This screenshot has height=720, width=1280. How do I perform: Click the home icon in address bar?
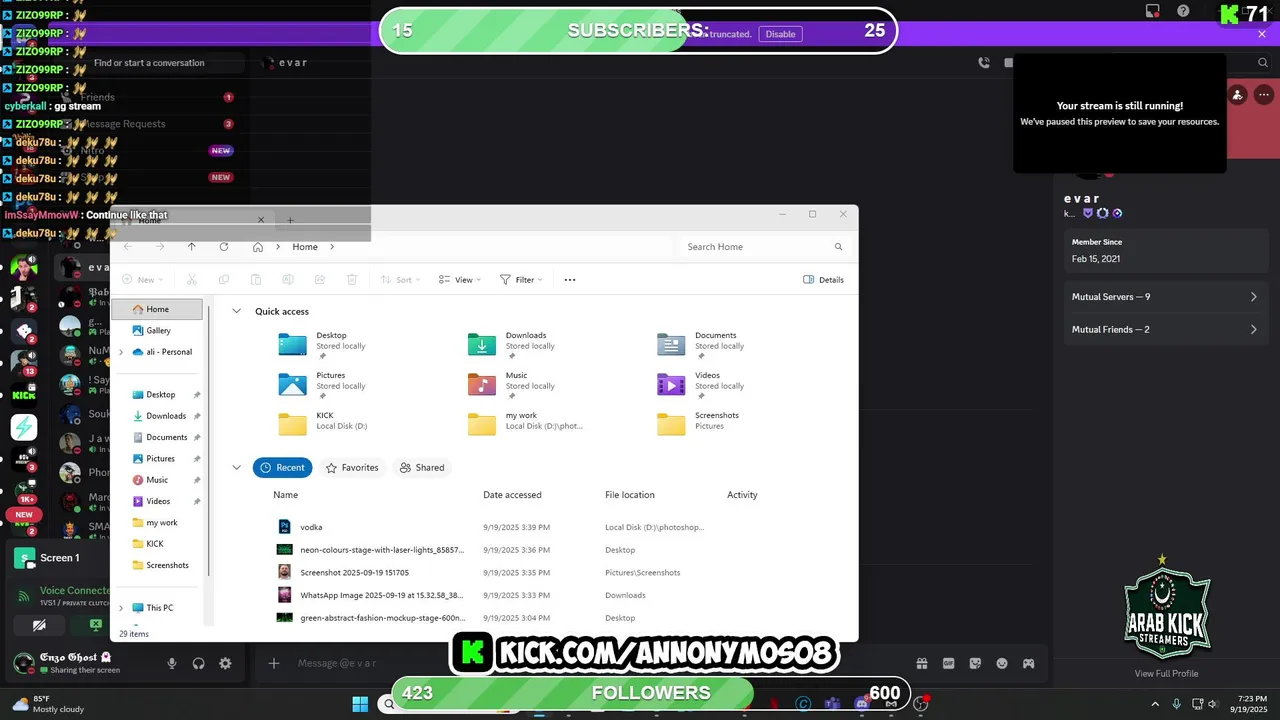[x=258, y=247]
